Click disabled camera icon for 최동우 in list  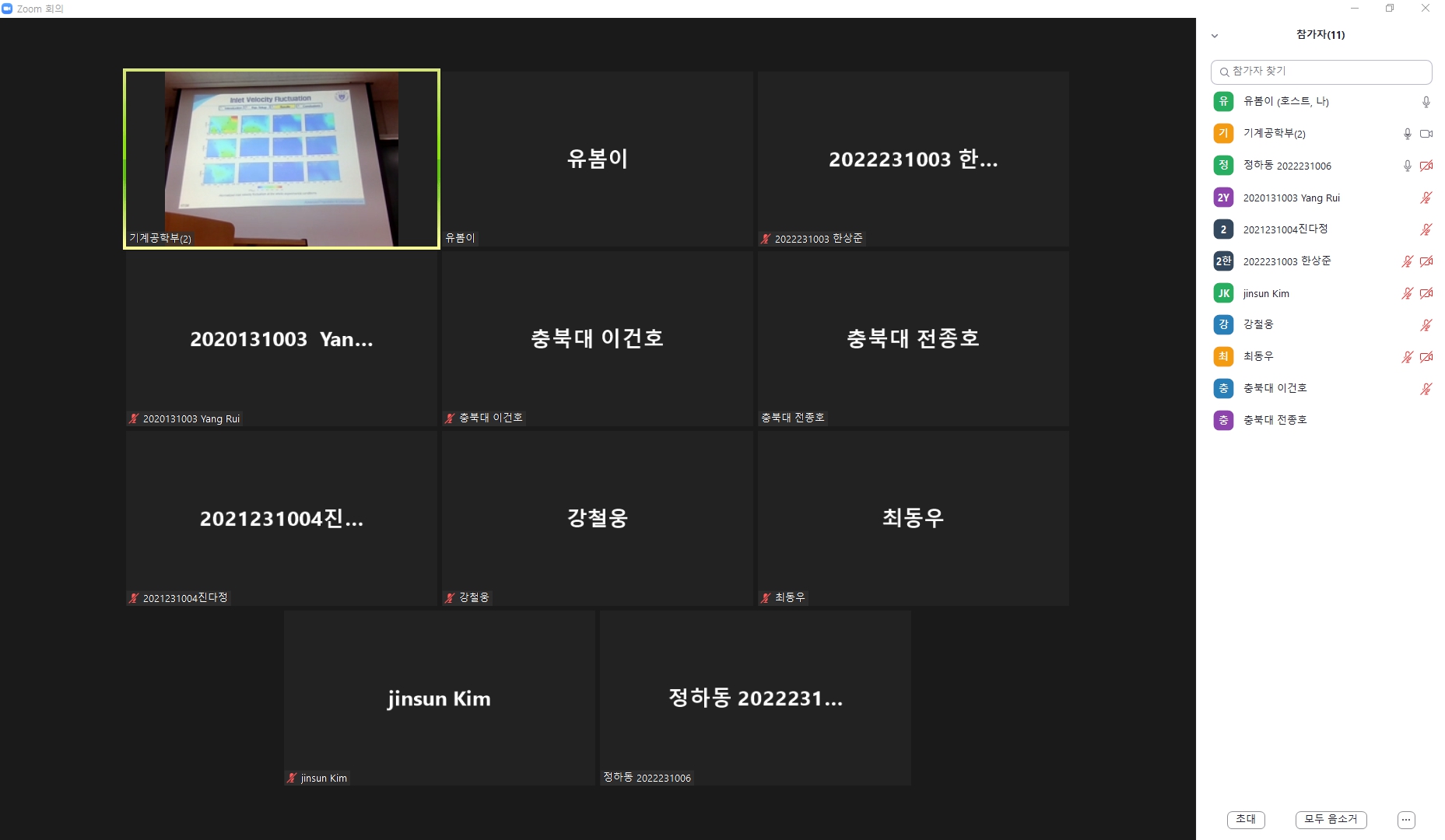tap(1426, 357)
